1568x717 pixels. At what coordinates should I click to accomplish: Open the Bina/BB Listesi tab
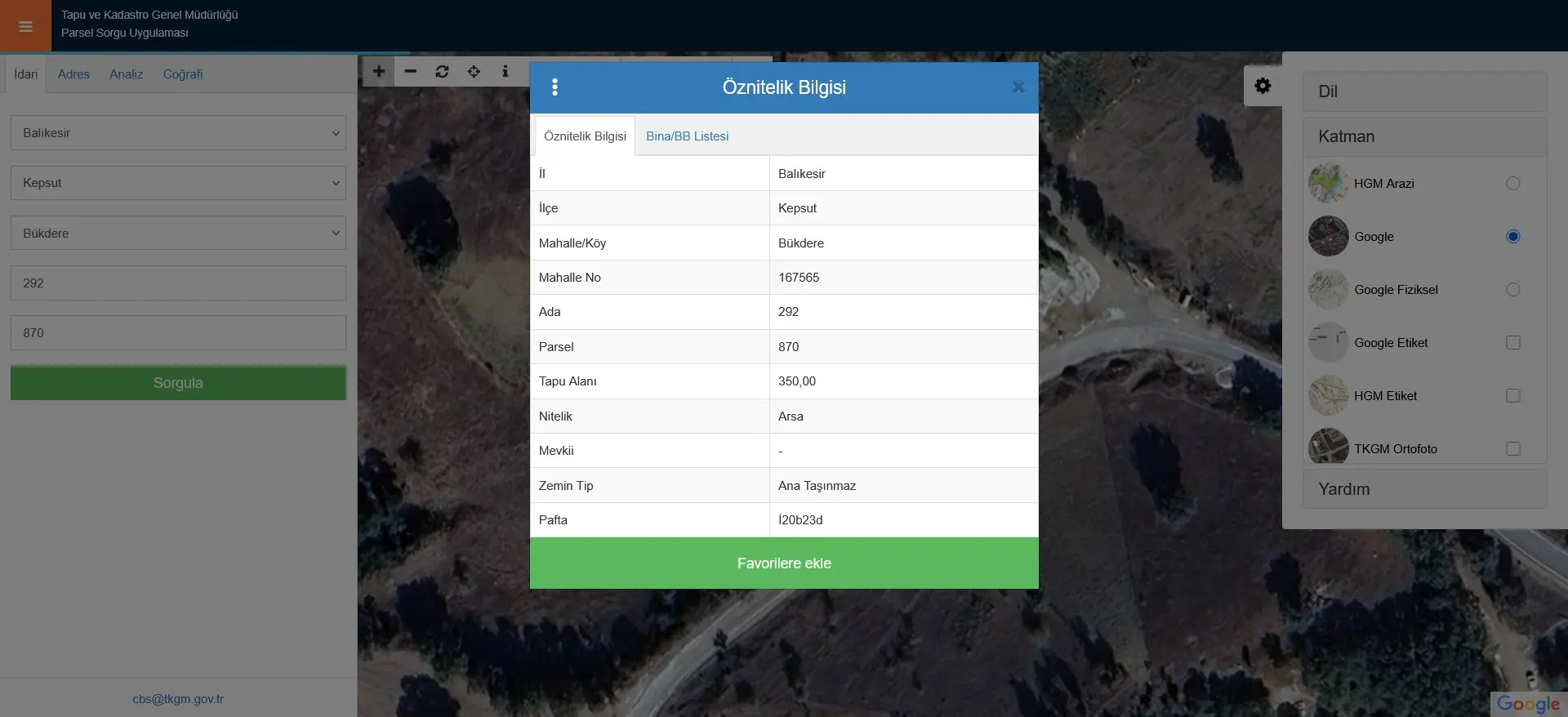tap(688, 136)
